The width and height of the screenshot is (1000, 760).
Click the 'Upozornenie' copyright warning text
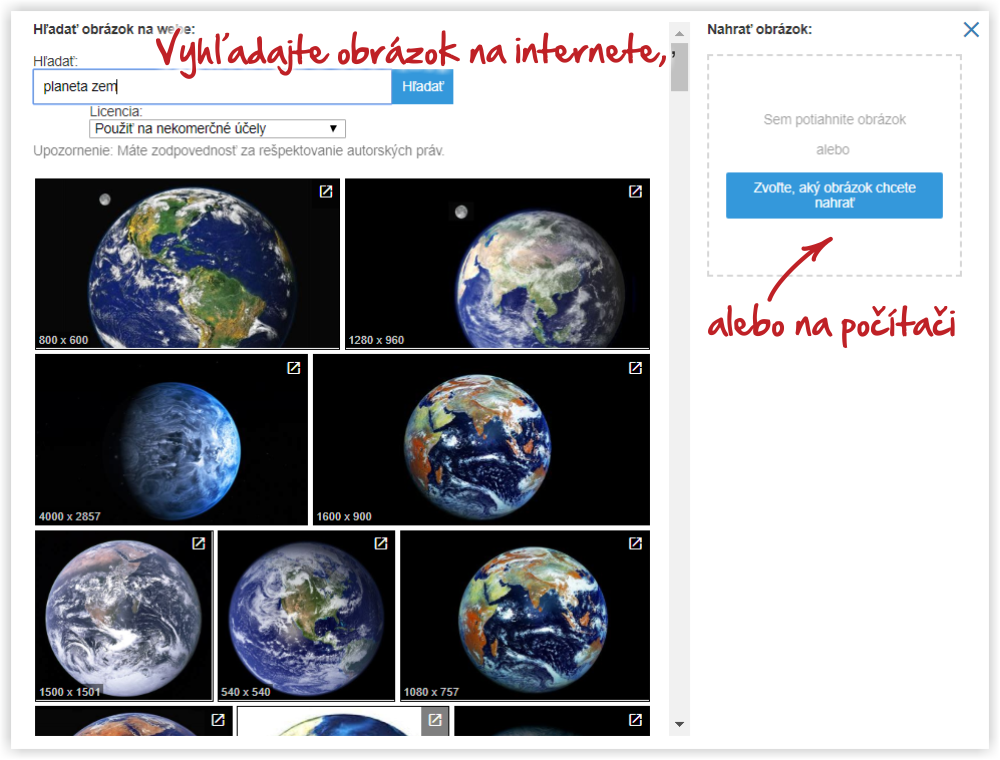(x=239, y=151)
